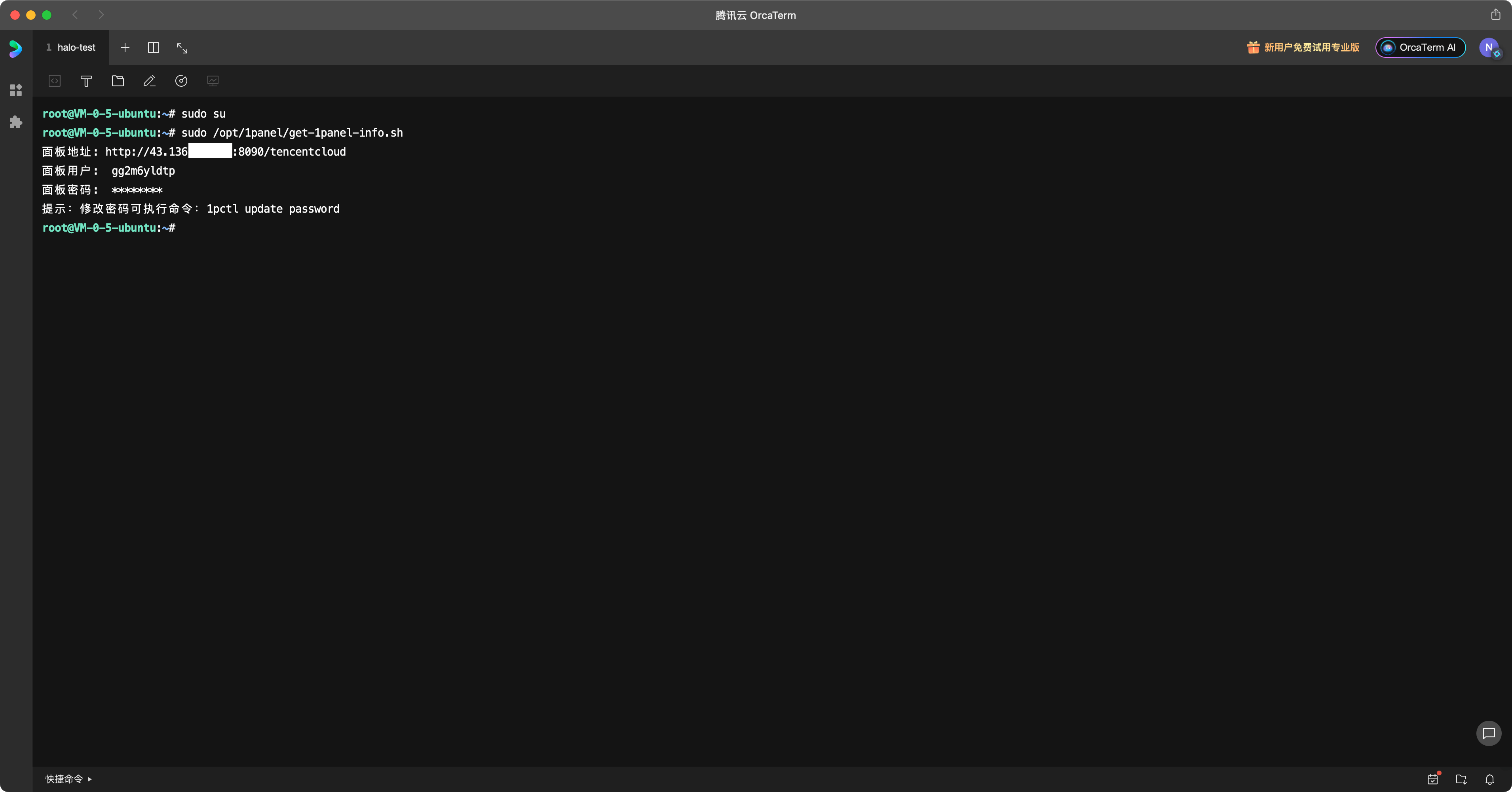Open the plugins puzzle-piece sidebar icon
Viewport: 1512px width, 792px height.
(16, 122)
